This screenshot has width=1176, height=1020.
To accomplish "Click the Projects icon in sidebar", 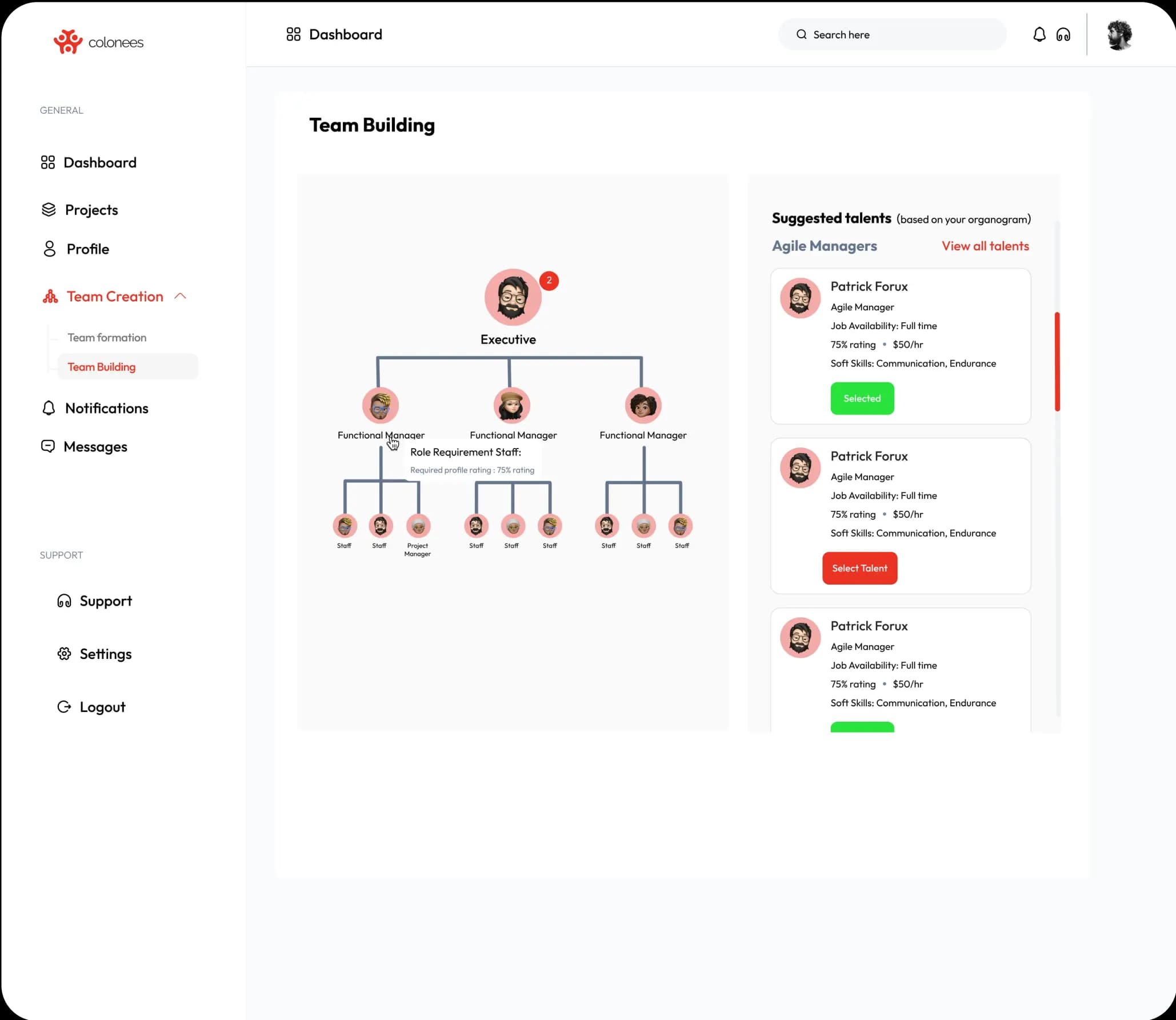I will click(46, 209).
